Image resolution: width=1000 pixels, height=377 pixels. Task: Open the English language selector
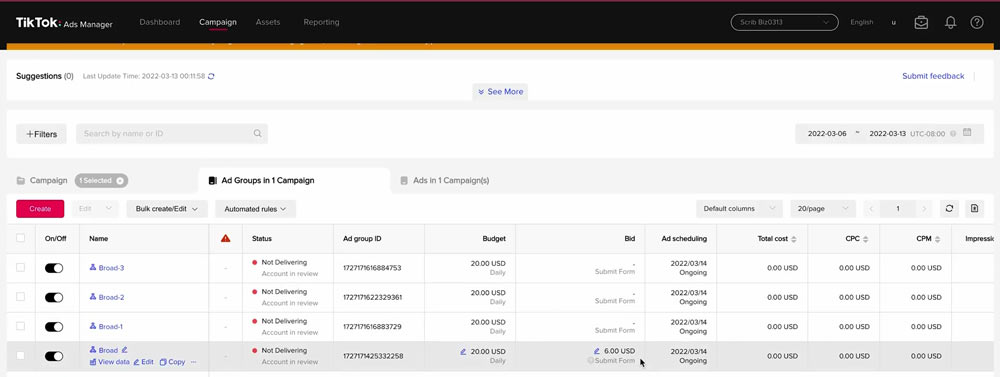pos(862,22)
